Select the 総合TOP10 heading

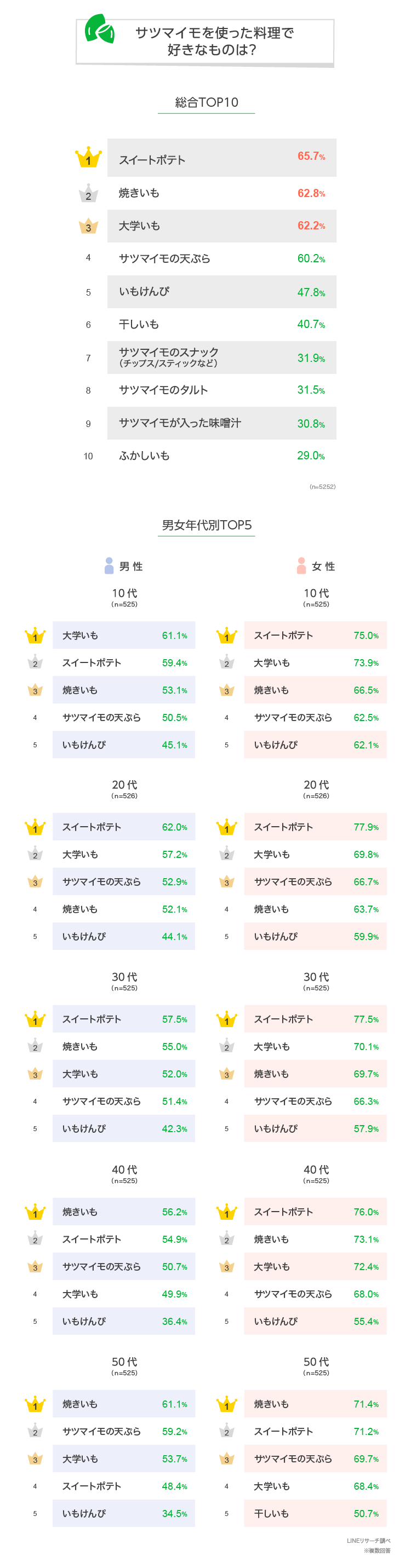point(207,102)
